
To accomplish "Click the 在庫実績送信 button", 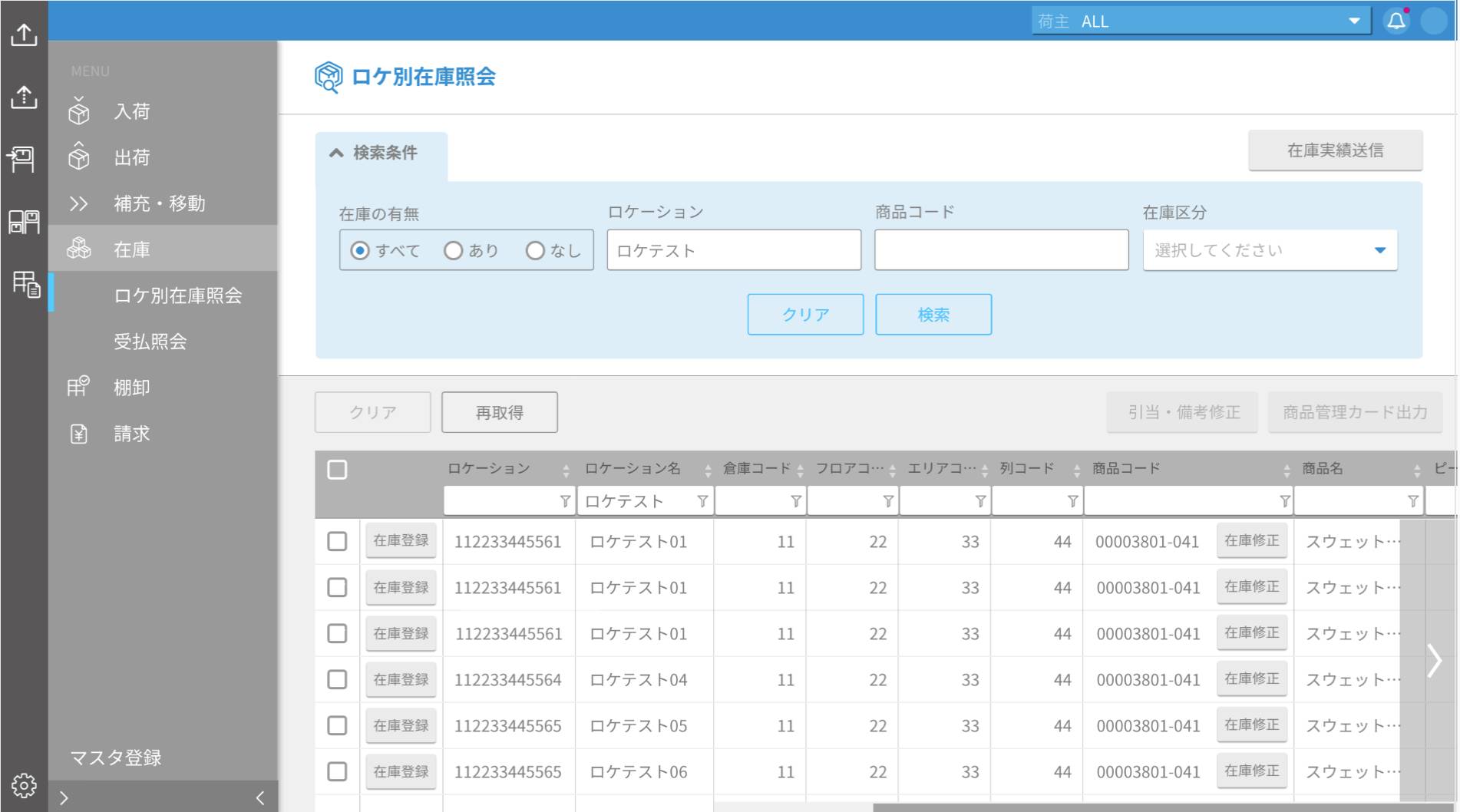I will [1335, 150].
